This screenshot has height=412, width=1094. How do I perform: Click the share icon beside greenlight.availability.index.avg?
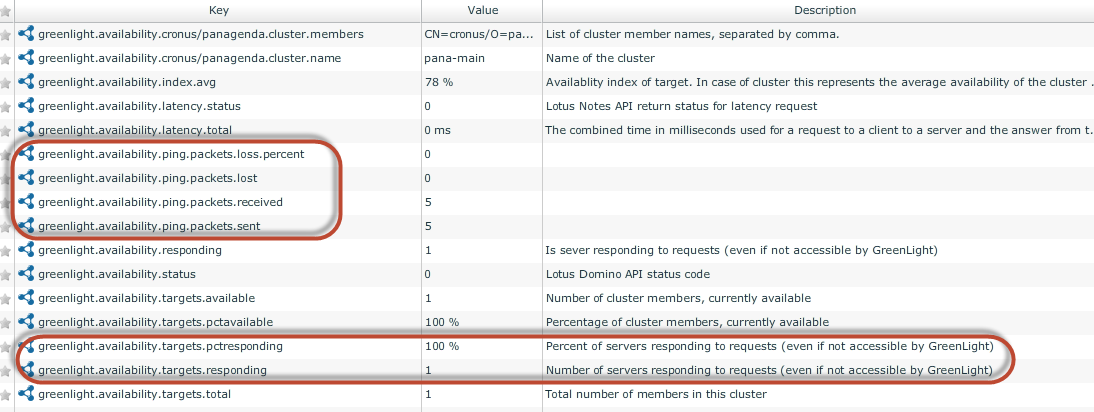[27, 82]
